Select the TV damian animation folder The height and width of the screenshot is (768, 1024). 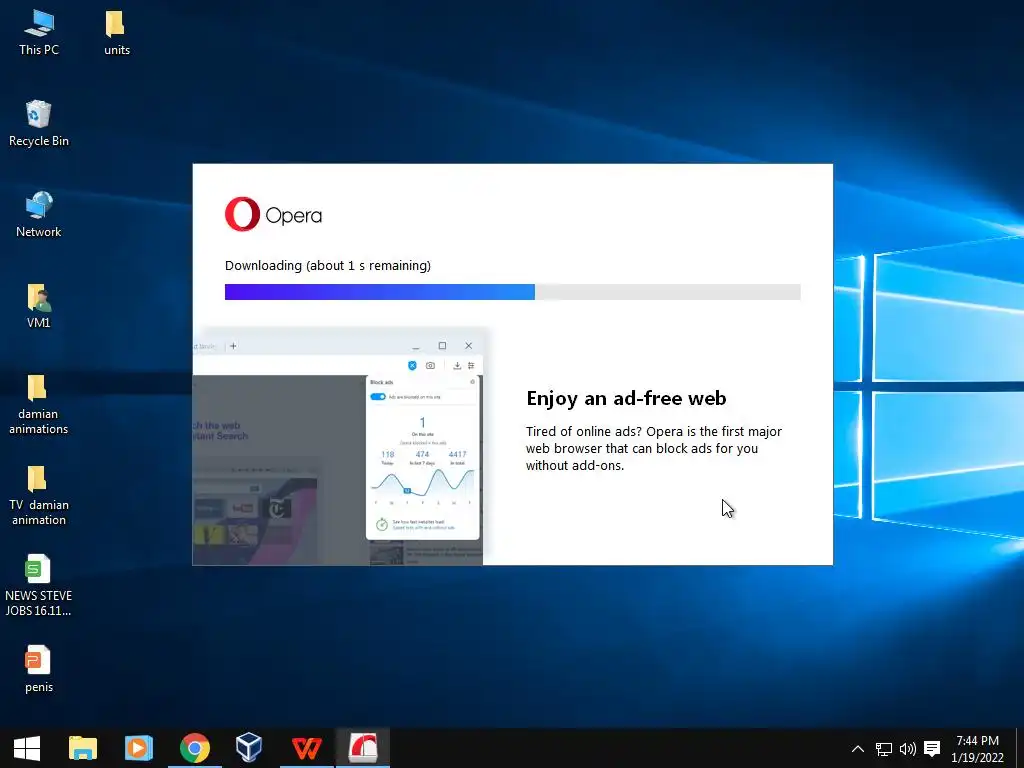[39, 495]
